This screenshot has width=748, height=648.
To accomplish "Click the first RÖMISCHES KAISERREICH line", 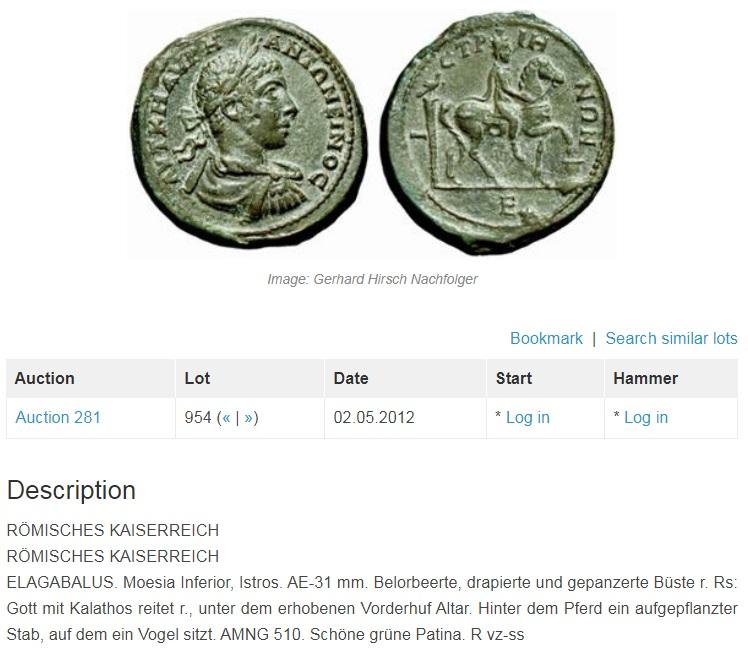I will [113, 530].
